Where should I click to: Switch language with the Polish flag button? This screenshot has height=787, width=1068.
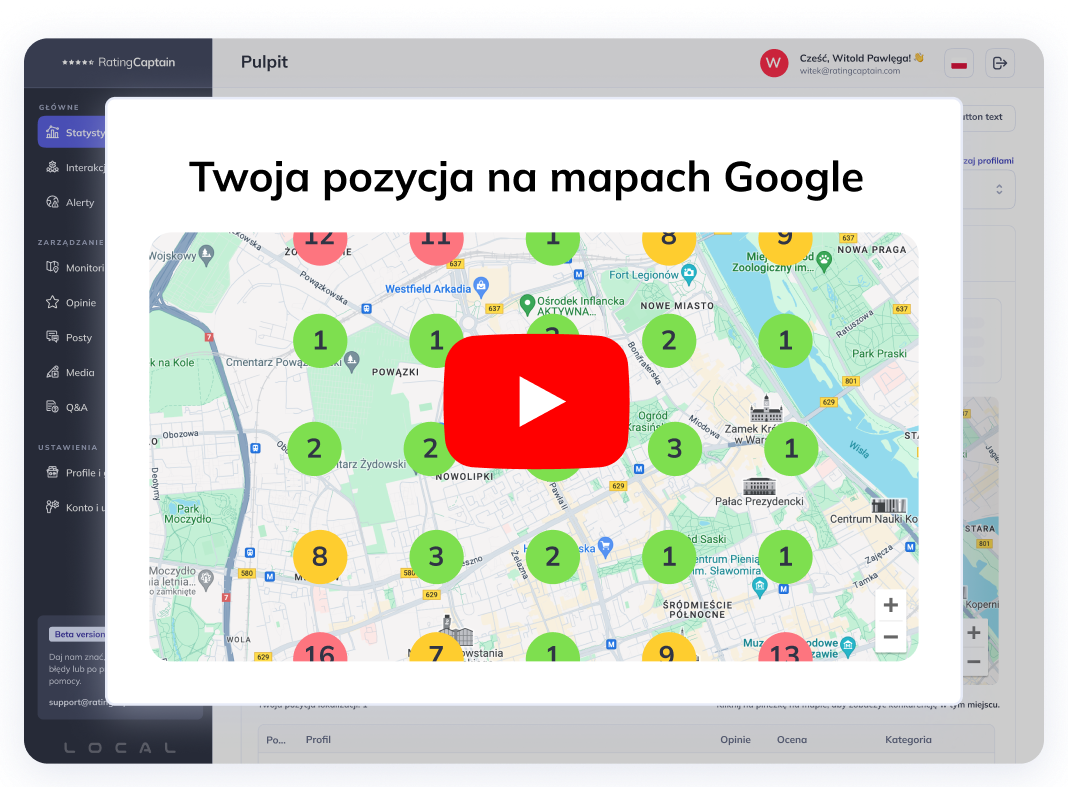[959, 63]
